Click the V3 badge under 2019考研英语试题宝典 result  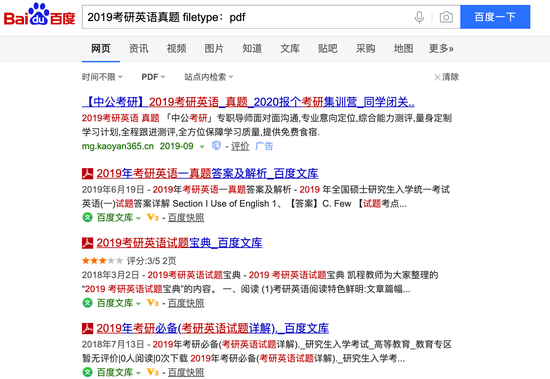point(153,303)
